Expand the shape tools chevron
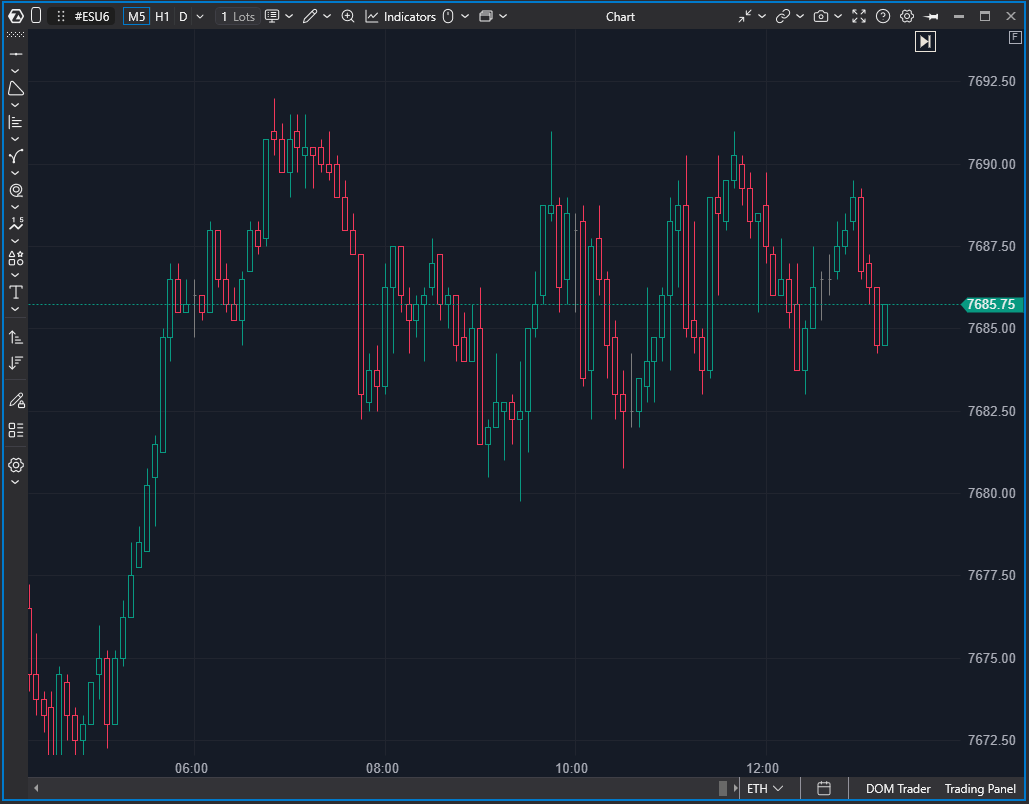The height and width of the screenshot is (804, 1029). [x=16, y=105]
